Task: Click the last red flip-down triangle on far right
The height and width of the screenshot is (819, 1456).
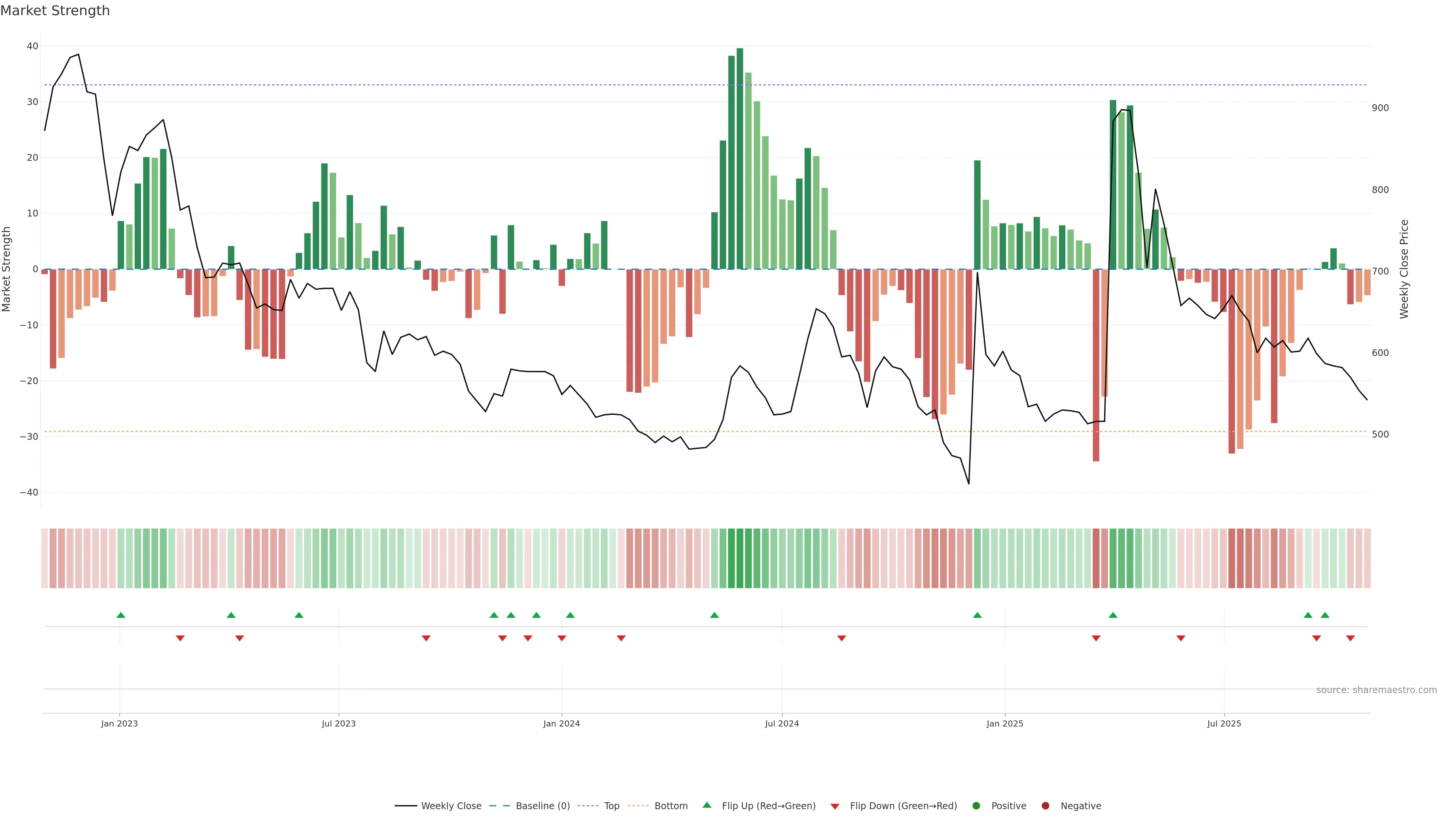Action: (x=1350, y=638)
